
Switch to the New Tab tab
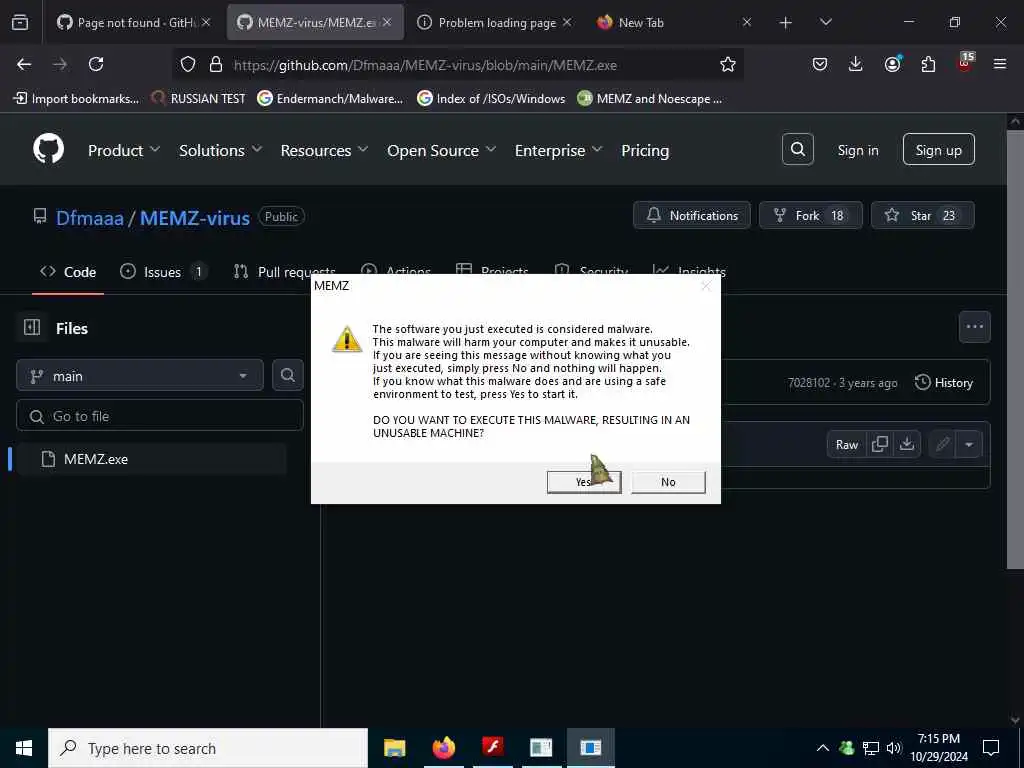coord(673,22)
